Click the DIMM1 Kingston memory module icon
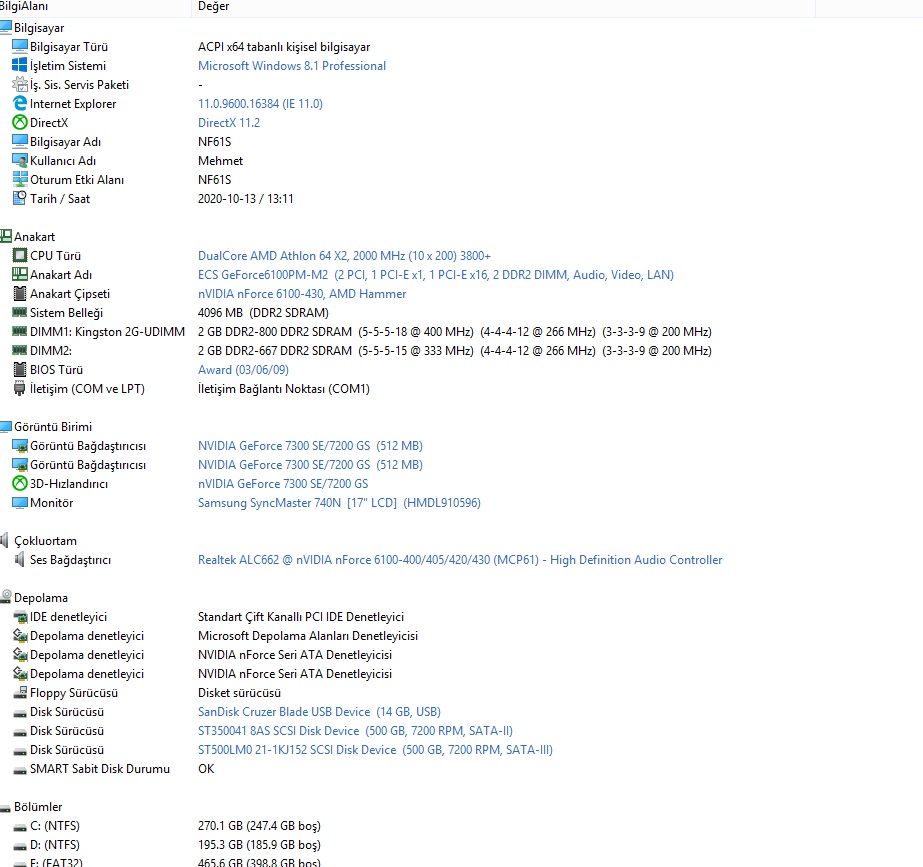Image resolution: width=923 pixels, height=867 pixels. click(20, 332)
